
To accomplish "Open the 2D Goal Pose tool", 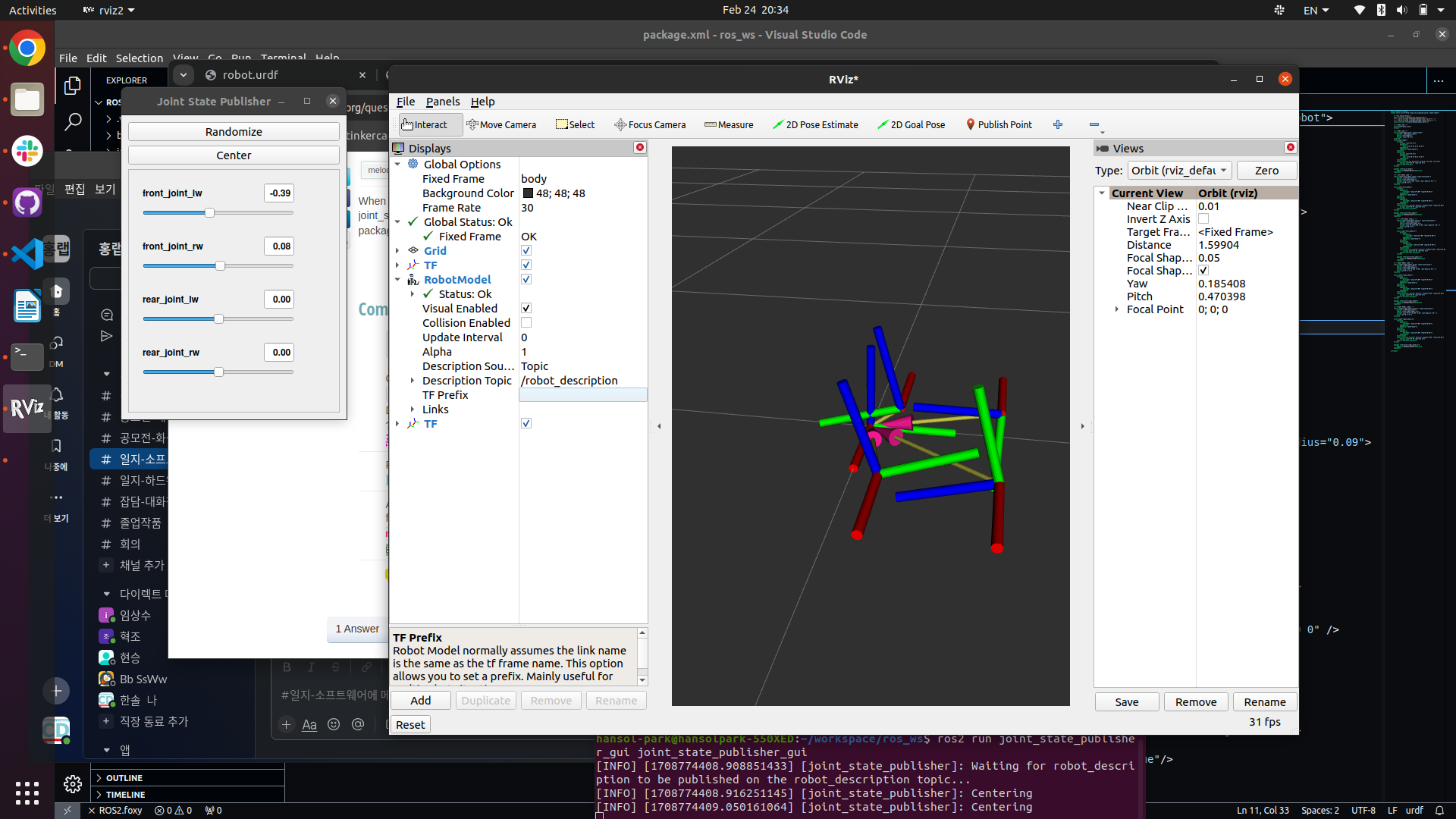I will (x=911, y=124).
